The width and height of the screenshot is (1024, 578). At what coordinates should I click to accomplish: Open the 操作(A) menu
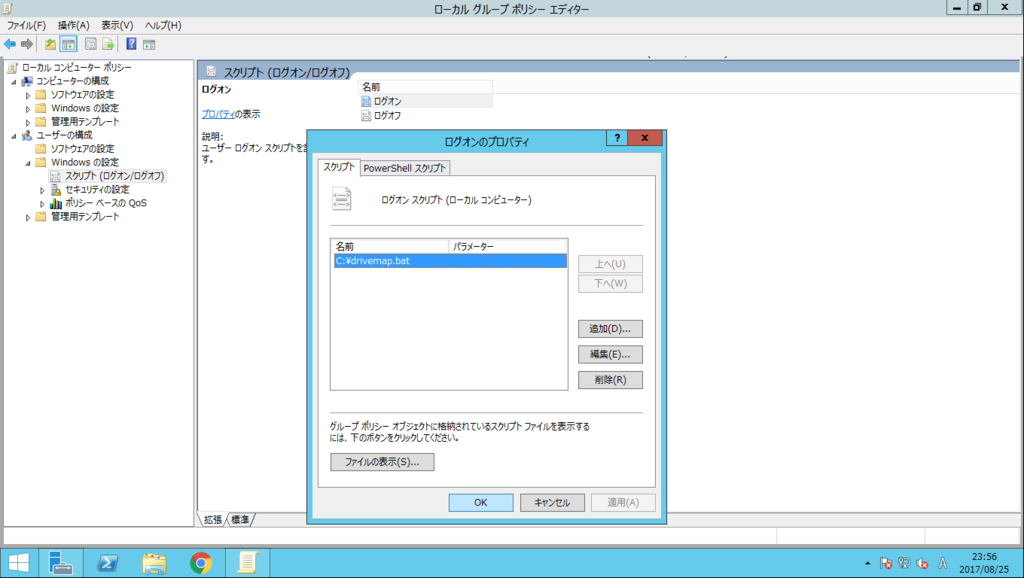pyautogui.click(x=73, y=25)
